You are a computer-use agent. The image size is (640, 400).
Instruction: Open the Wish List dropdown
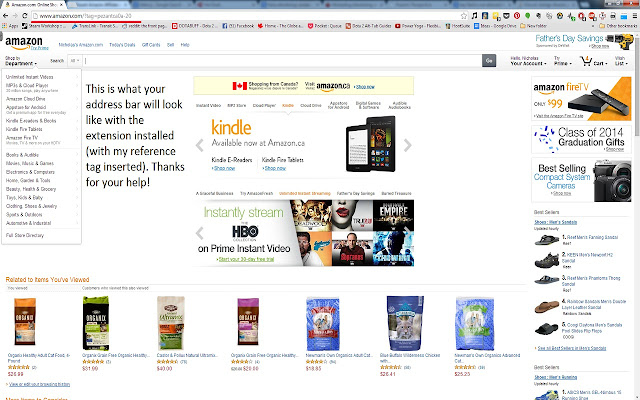coord(621,61)
